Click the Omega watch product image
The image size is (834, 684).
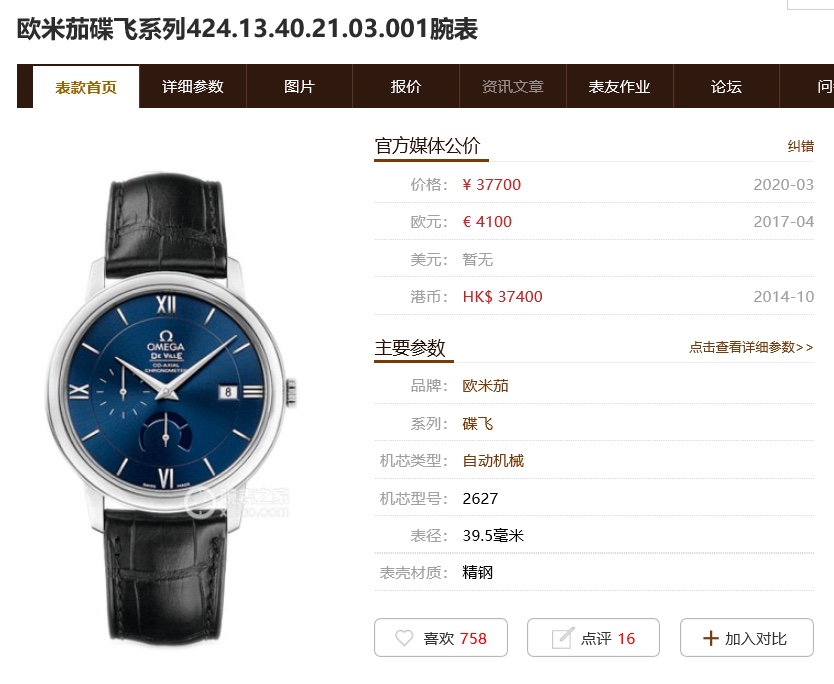click(170, 407)
